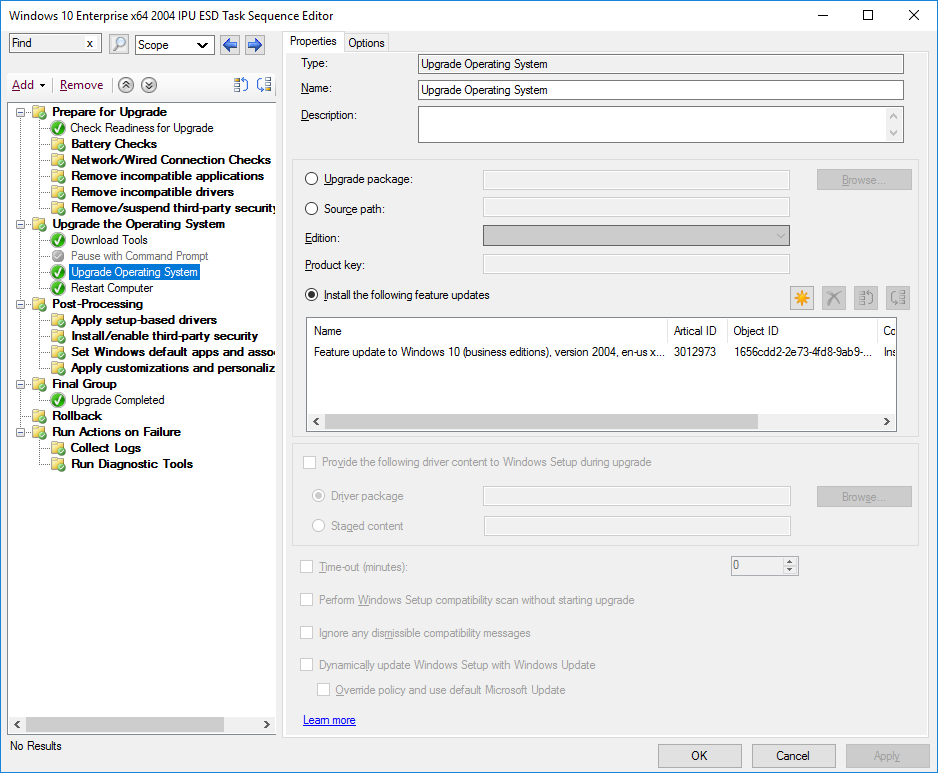Click the green check icon of Download Tools
Image resolution: width=938 pixels, height=773 pixels.
[58, 240]
